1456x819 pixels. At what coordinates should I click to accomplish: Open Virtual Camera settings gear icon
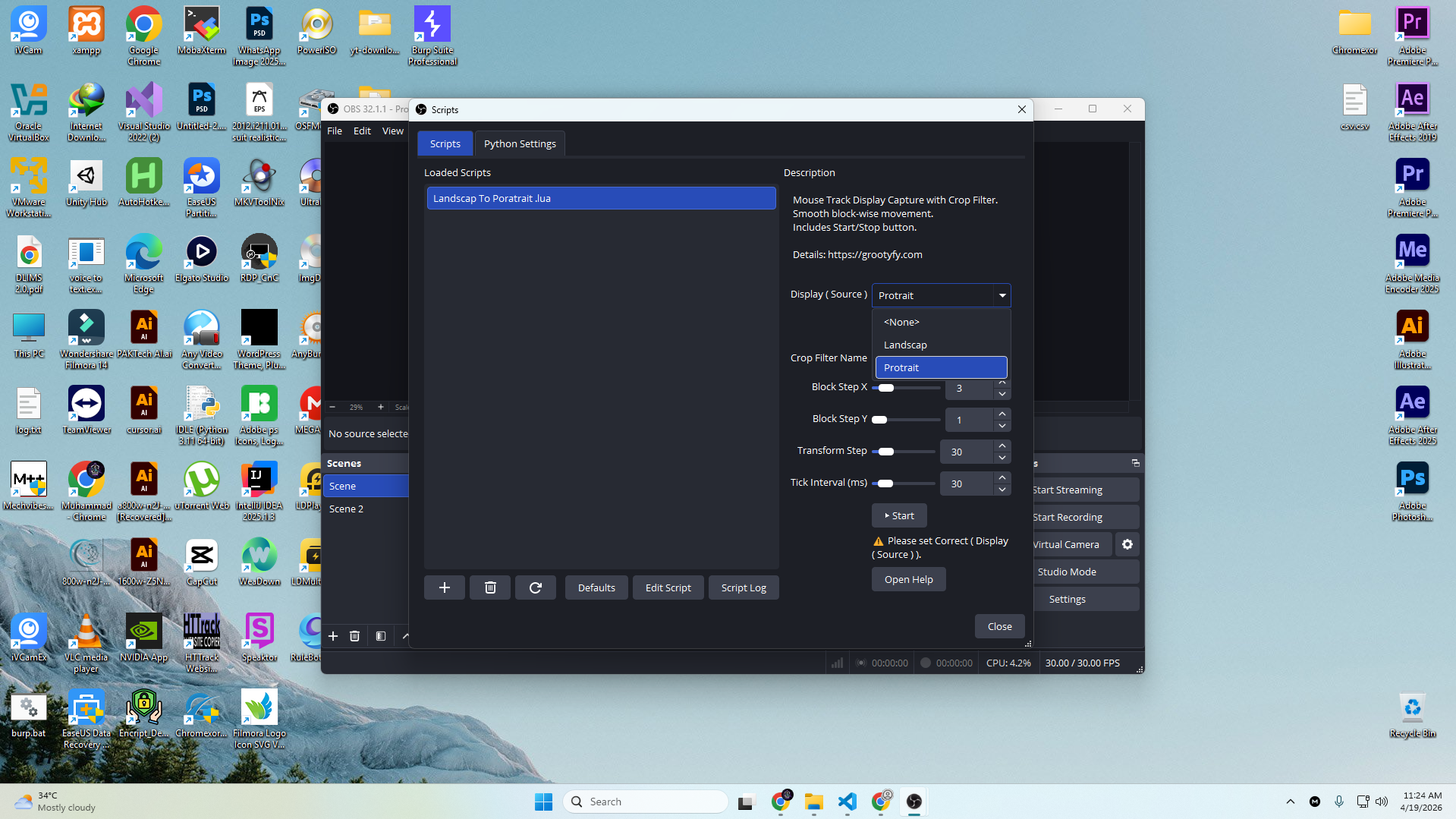point(1127,544)
